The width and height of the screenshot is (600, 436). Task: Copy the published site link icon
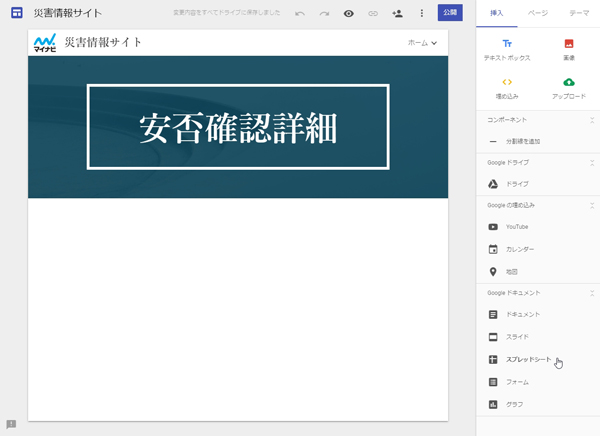(x=373, y=13)
